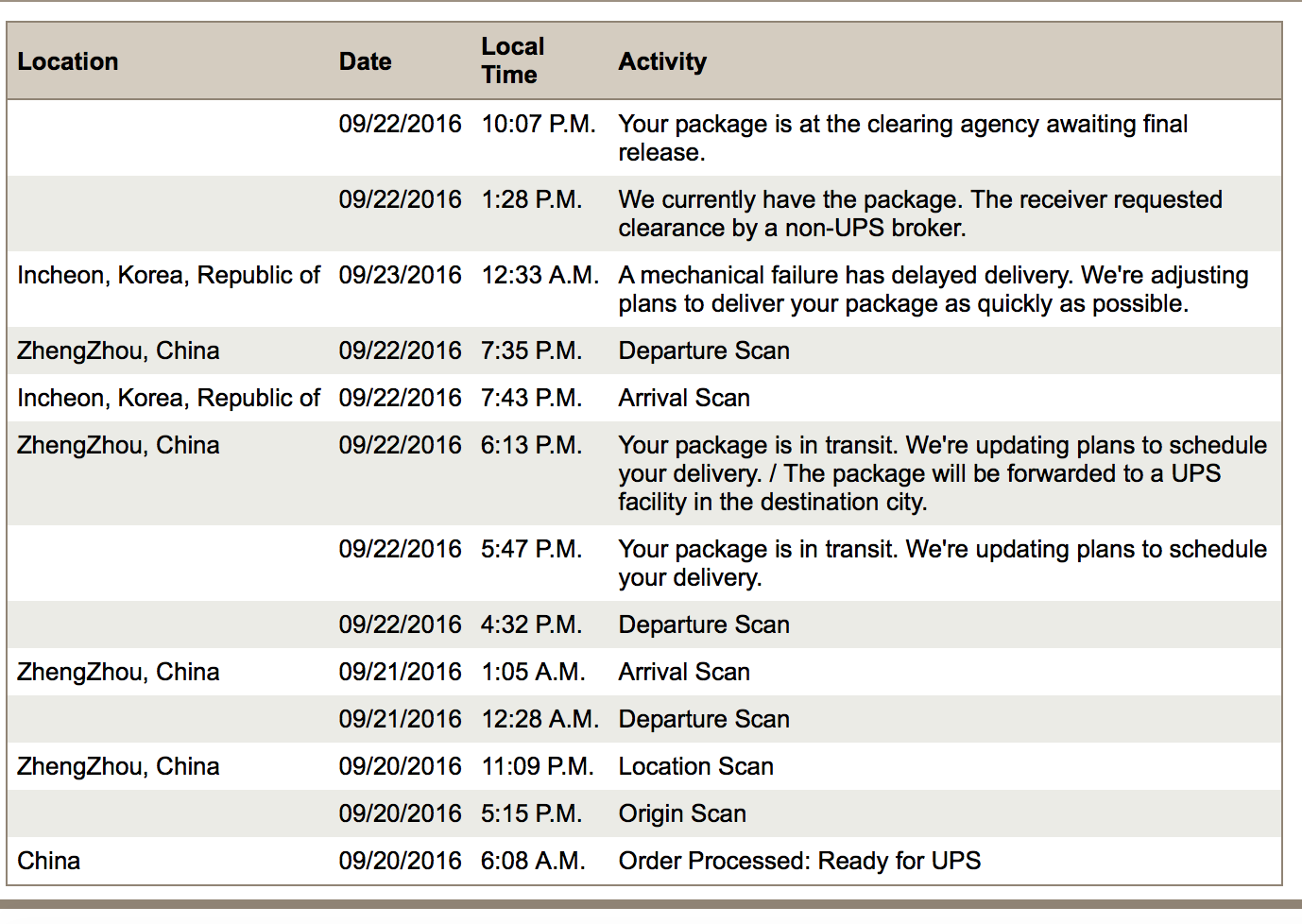Click the Location Scan activity text
1302x924 pixels.
(x=695, y=766)
